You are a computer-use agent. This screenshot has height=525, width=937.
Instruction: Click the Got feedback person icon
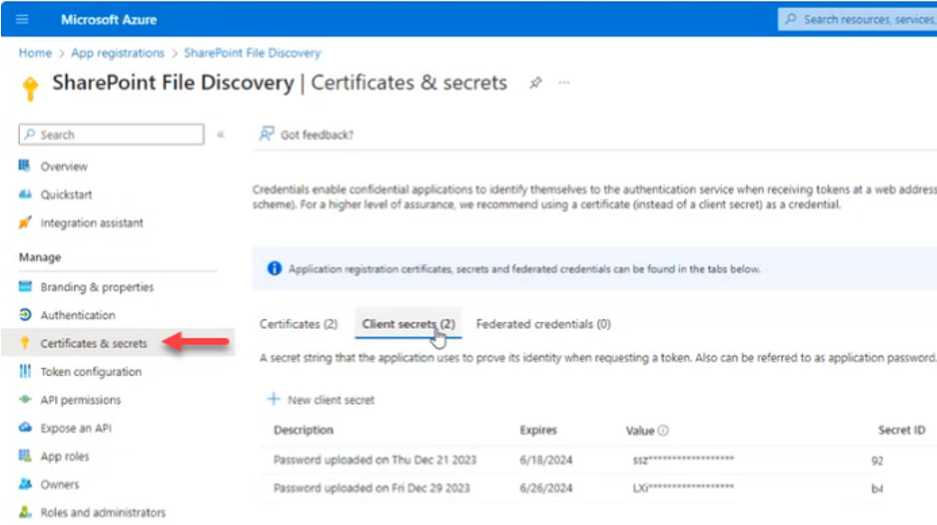click(267, 134)
